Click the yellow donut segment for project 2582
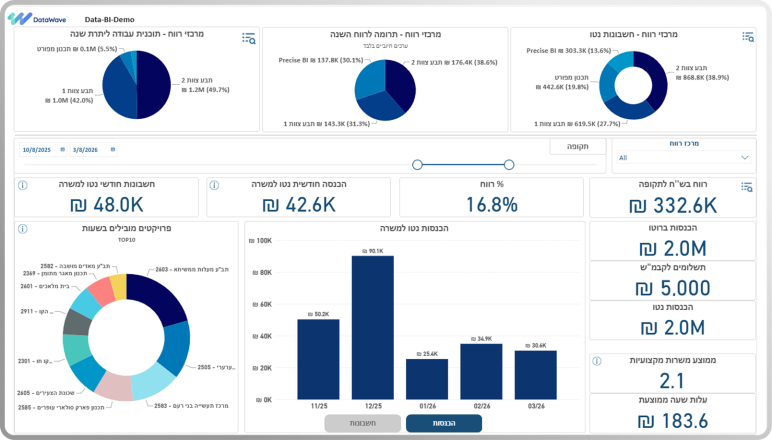 click(119, 286)
